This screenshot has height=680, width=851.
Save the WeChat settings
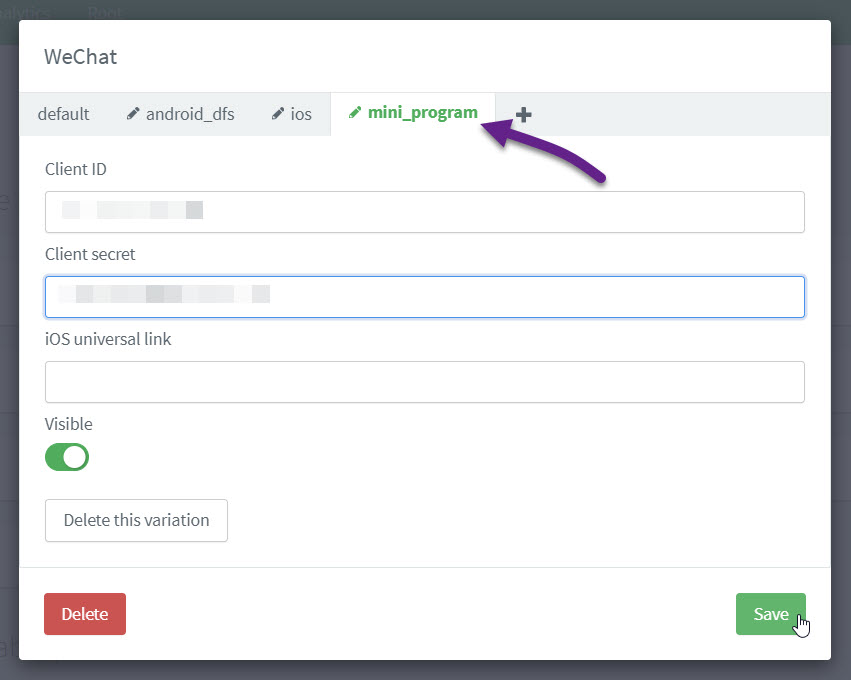tap(771, 614)
